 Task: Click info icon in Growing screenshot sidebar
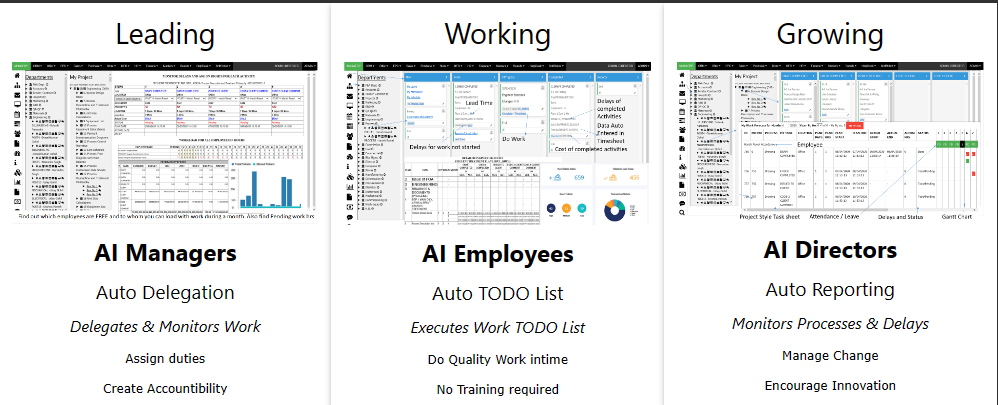(680, 157)
